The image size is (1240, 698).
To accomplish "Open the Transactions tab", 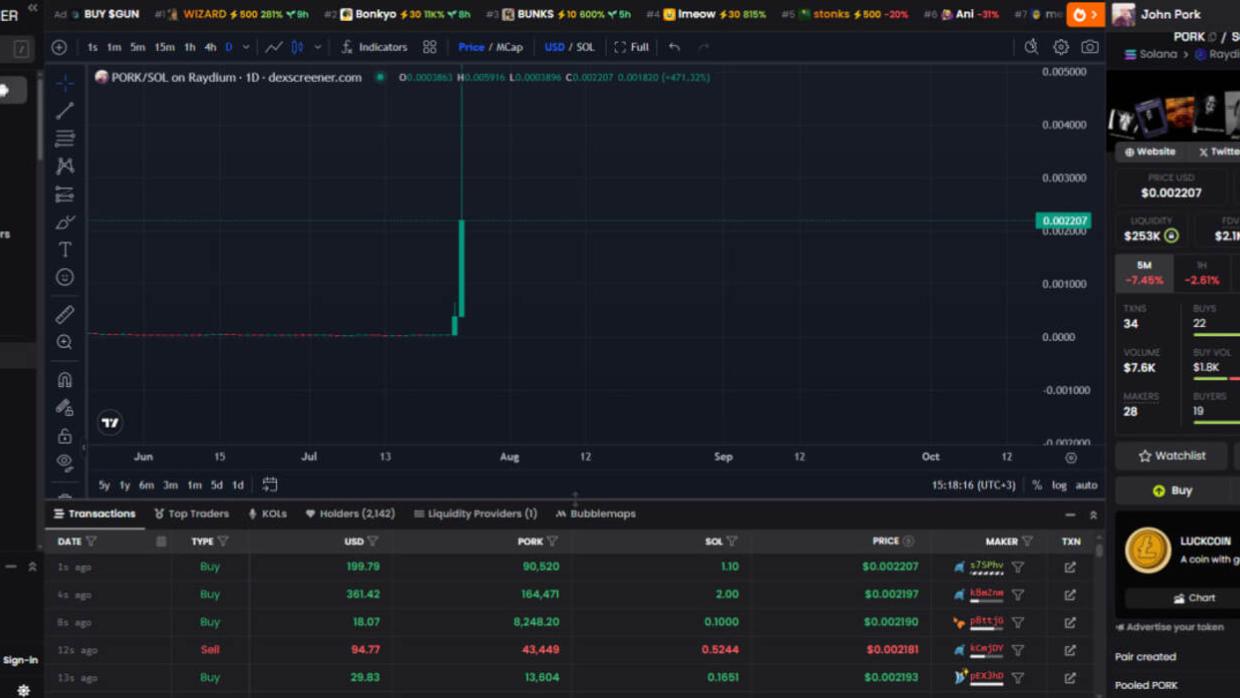I will [94, 514].
